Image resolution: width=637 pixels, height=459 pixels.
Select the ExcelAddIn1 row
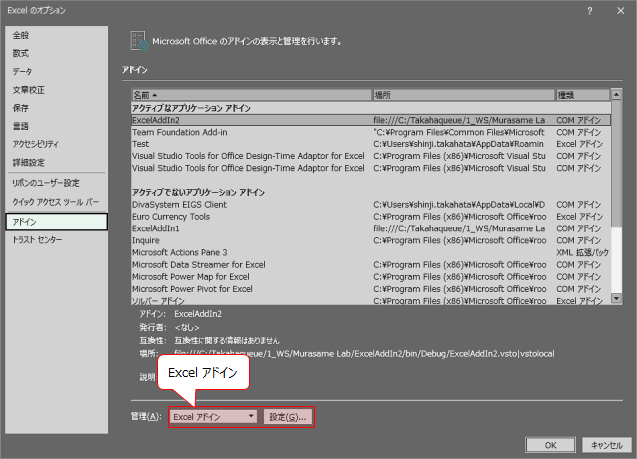(371, 229)
